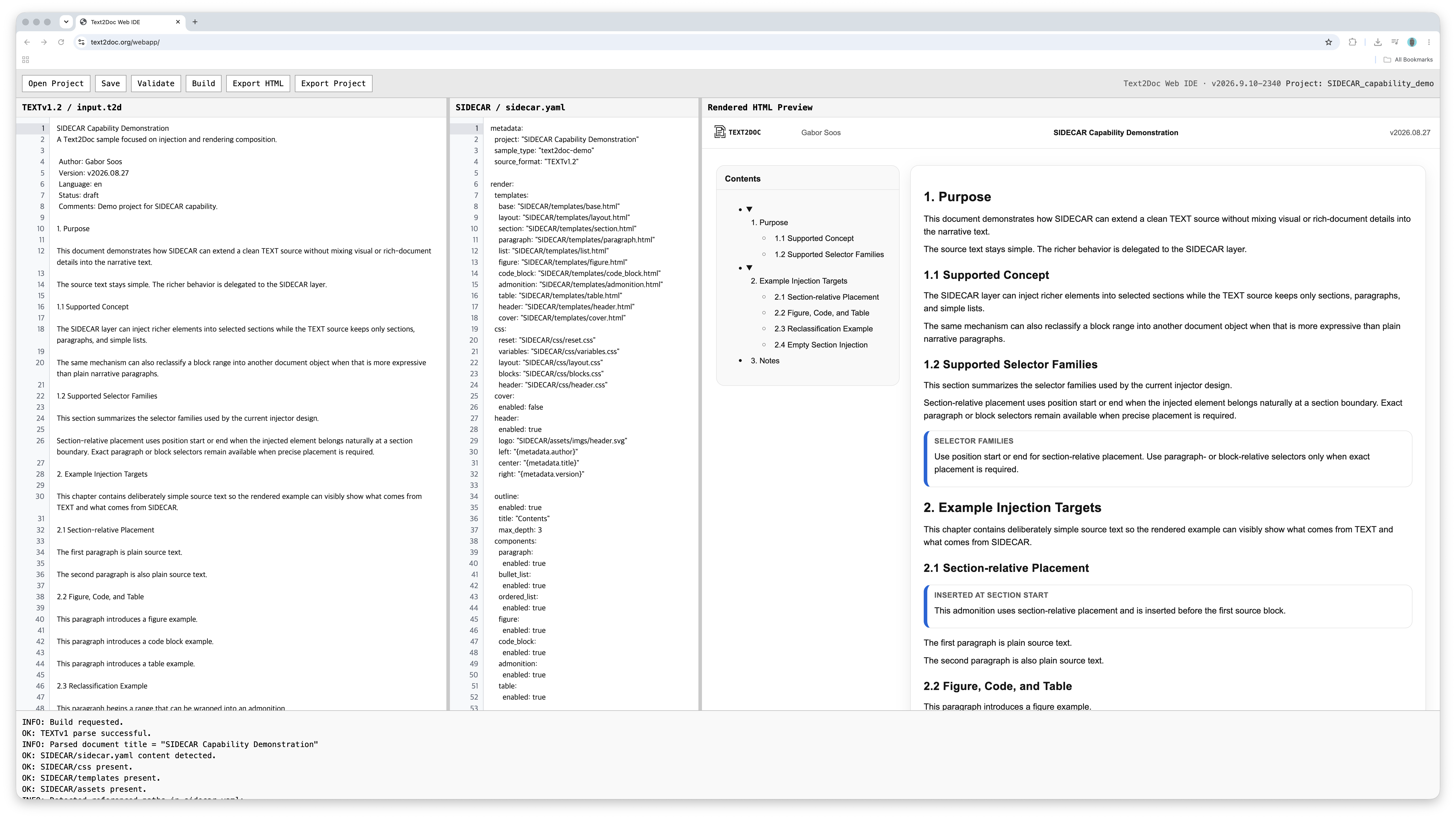Click the Export HTML button
Screen dimensions: 1456x819
[x=258, y=84]
